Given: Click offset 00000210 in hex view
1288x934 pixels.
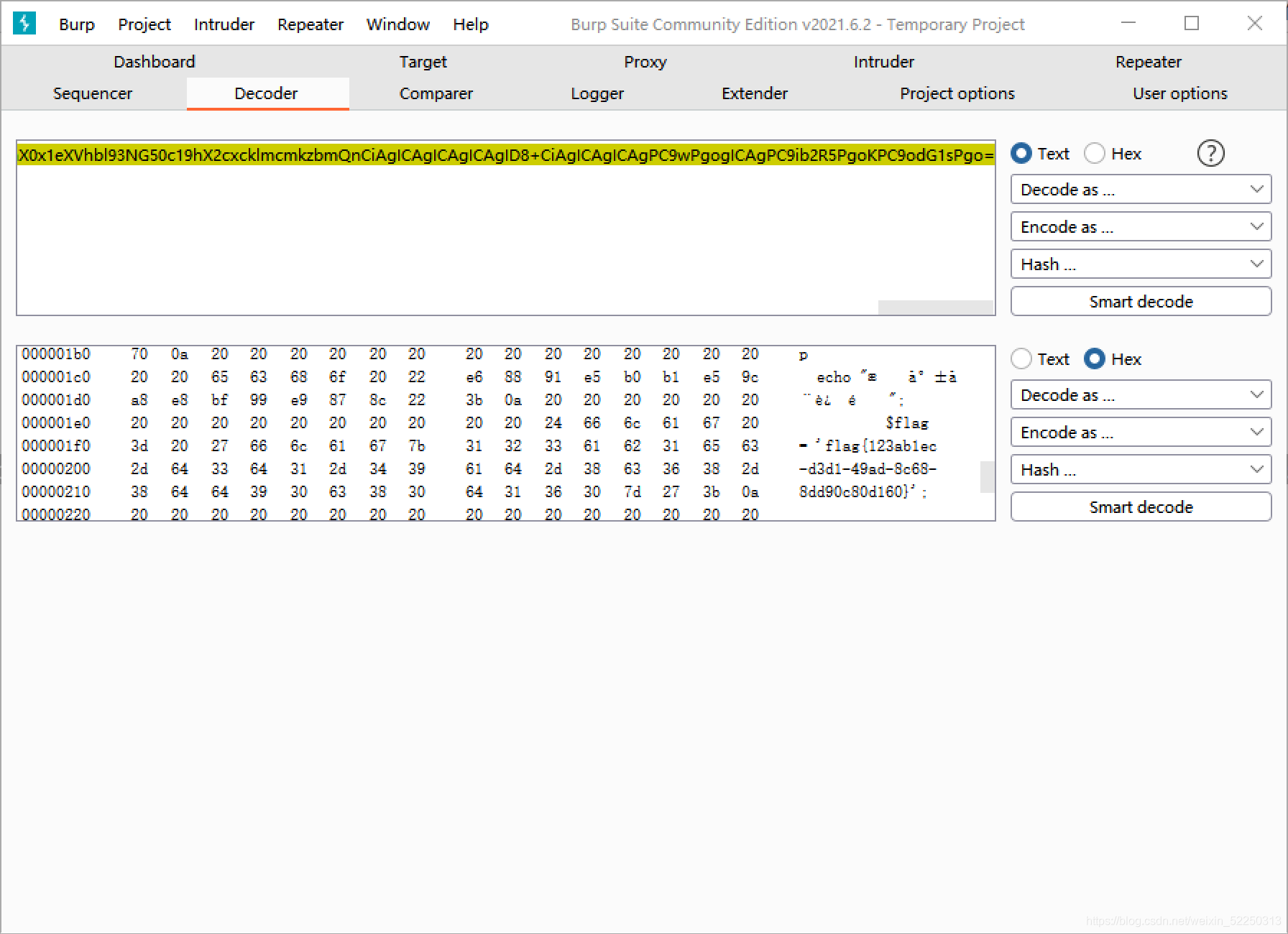Looking at the screenshot, I should 56,491.
